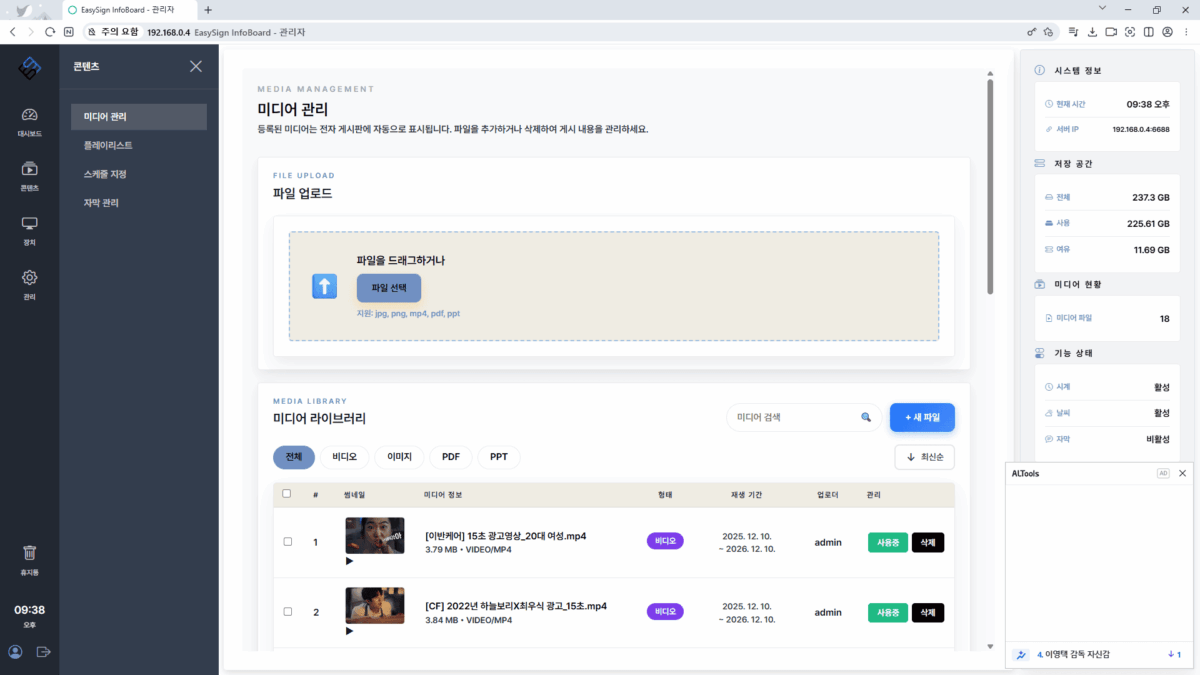Select the 플레이리스트 menu item
The height and width of the screenshot is (675, 1200).
coord(108,145)
